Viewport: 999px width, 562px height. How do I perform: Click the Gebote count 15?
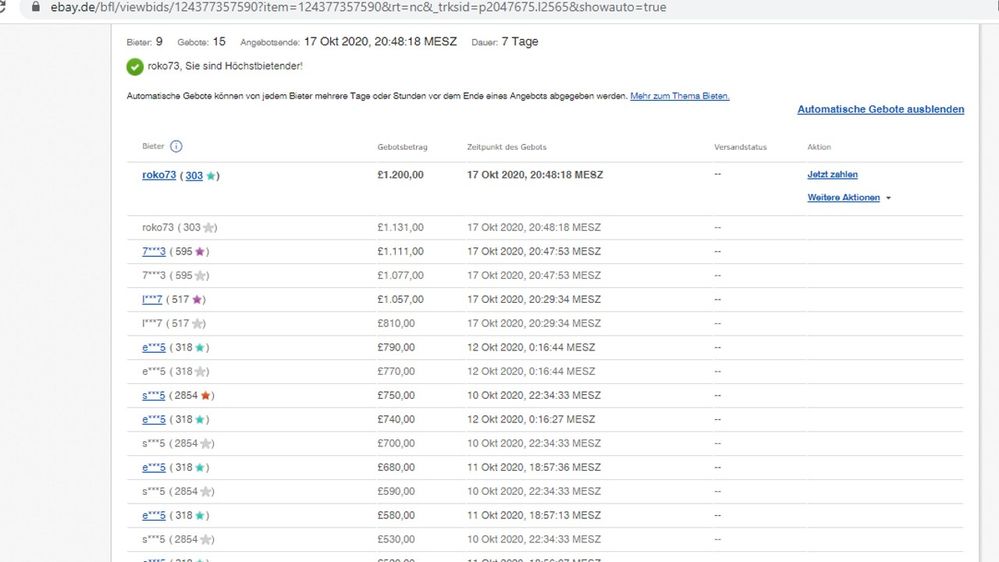click(x=219, y=41)
